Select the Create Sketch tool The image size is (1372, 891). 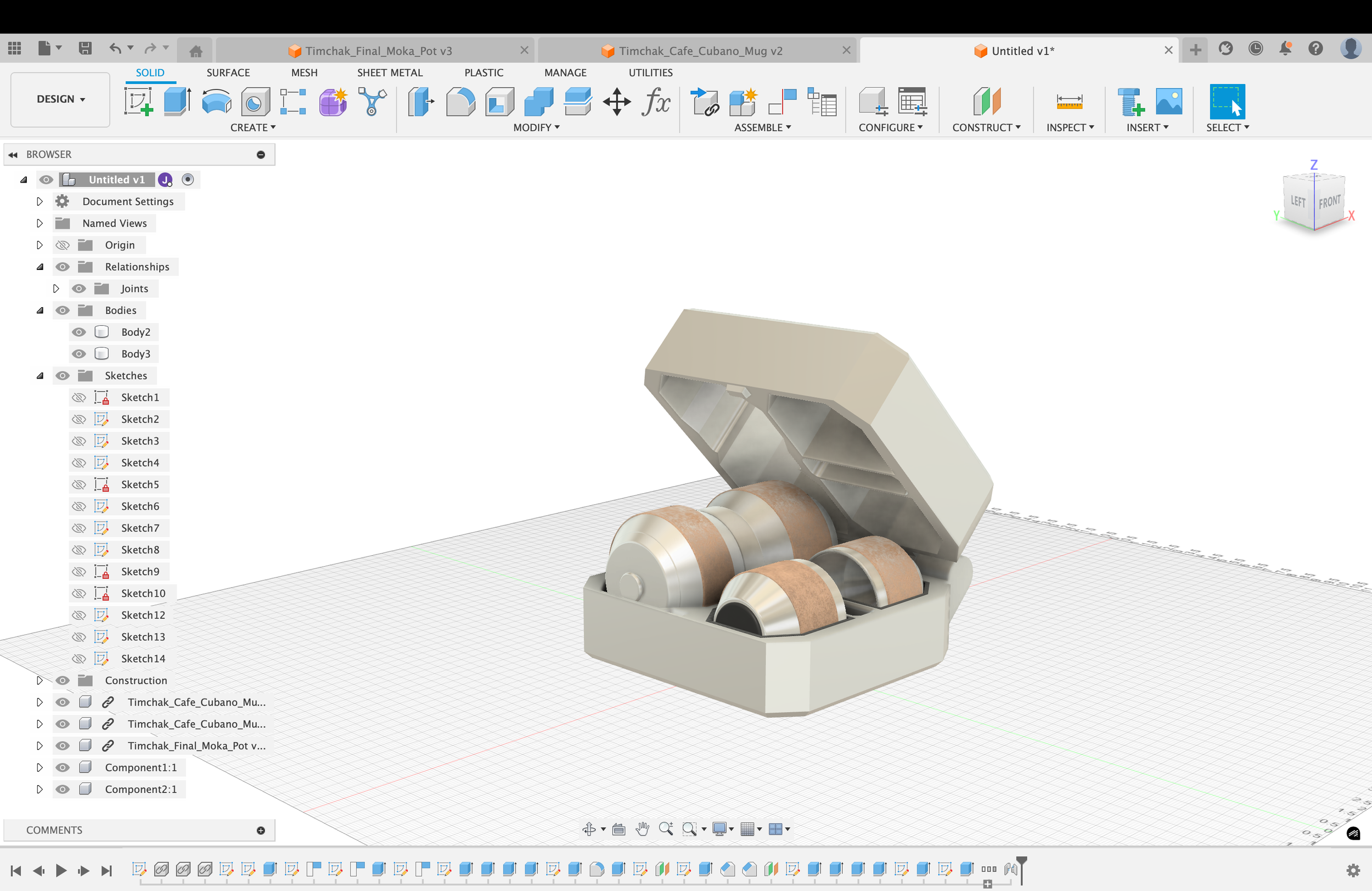point(138,101)
